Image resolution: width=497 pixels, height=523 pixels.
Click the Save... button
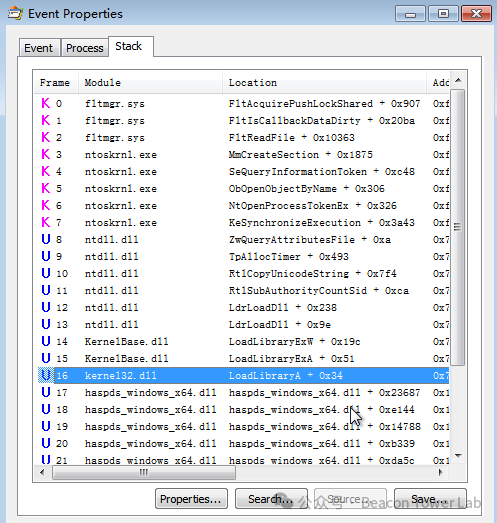point(430,499)
